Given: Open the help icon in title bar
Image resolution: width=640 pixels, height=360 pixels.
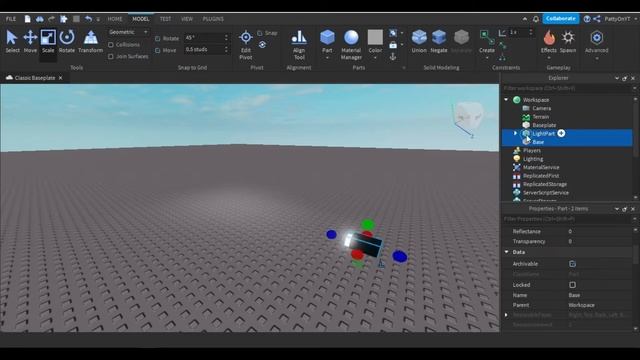Looking at the screenshot, I should [x=587, y=19].
